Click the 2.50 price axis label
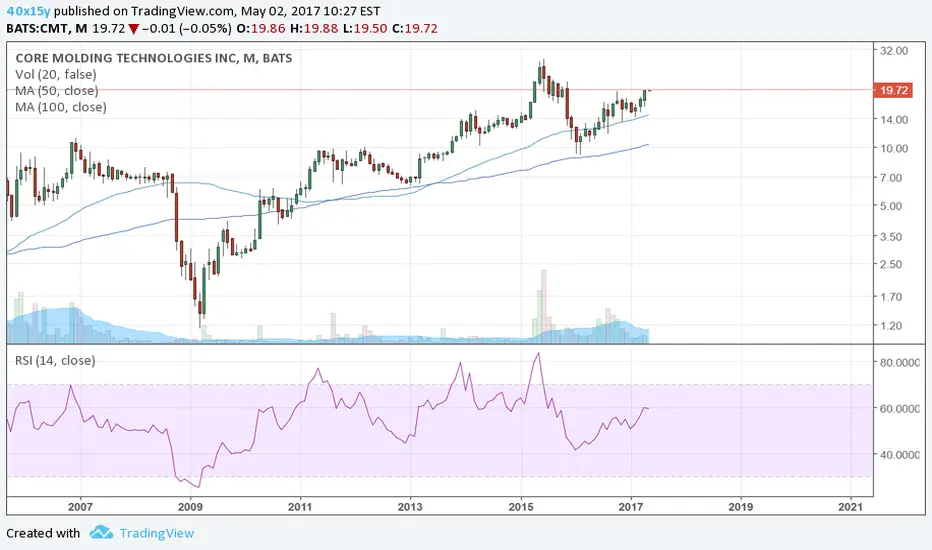 891,264
